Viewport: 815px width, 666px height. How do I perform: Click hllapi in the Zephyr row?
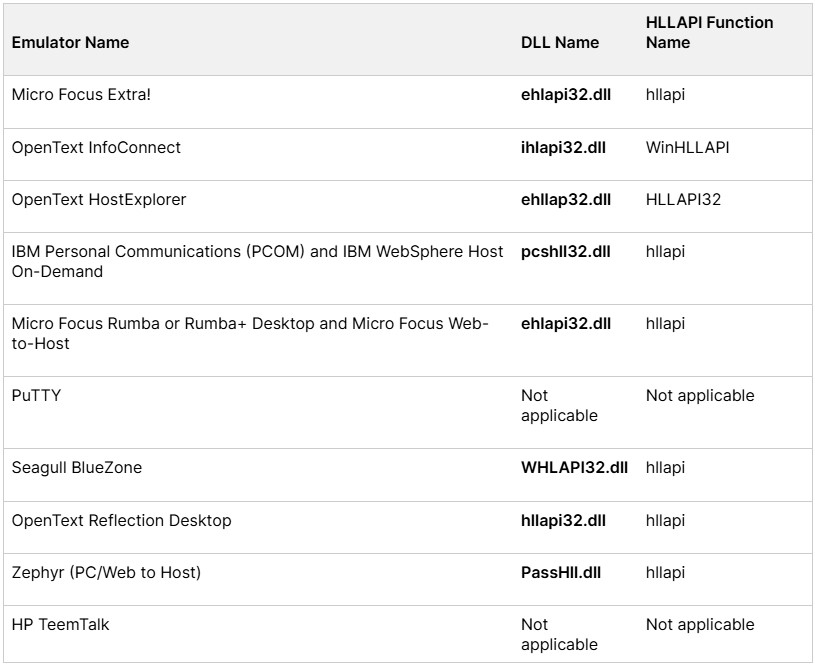tap(665, 572)
